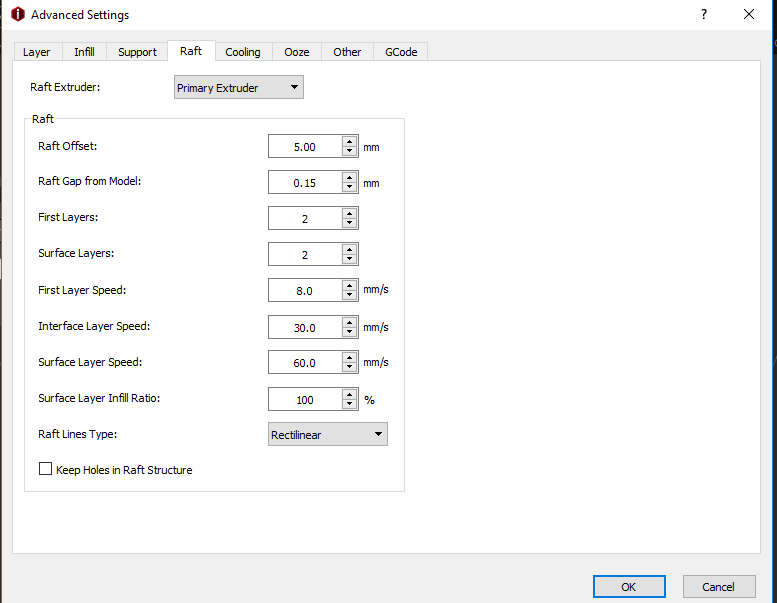Image resolution: width=777 pixels, height=603 pixels.
Task: Open the Raft Lines Type dropdown
Action: point(328,434)
